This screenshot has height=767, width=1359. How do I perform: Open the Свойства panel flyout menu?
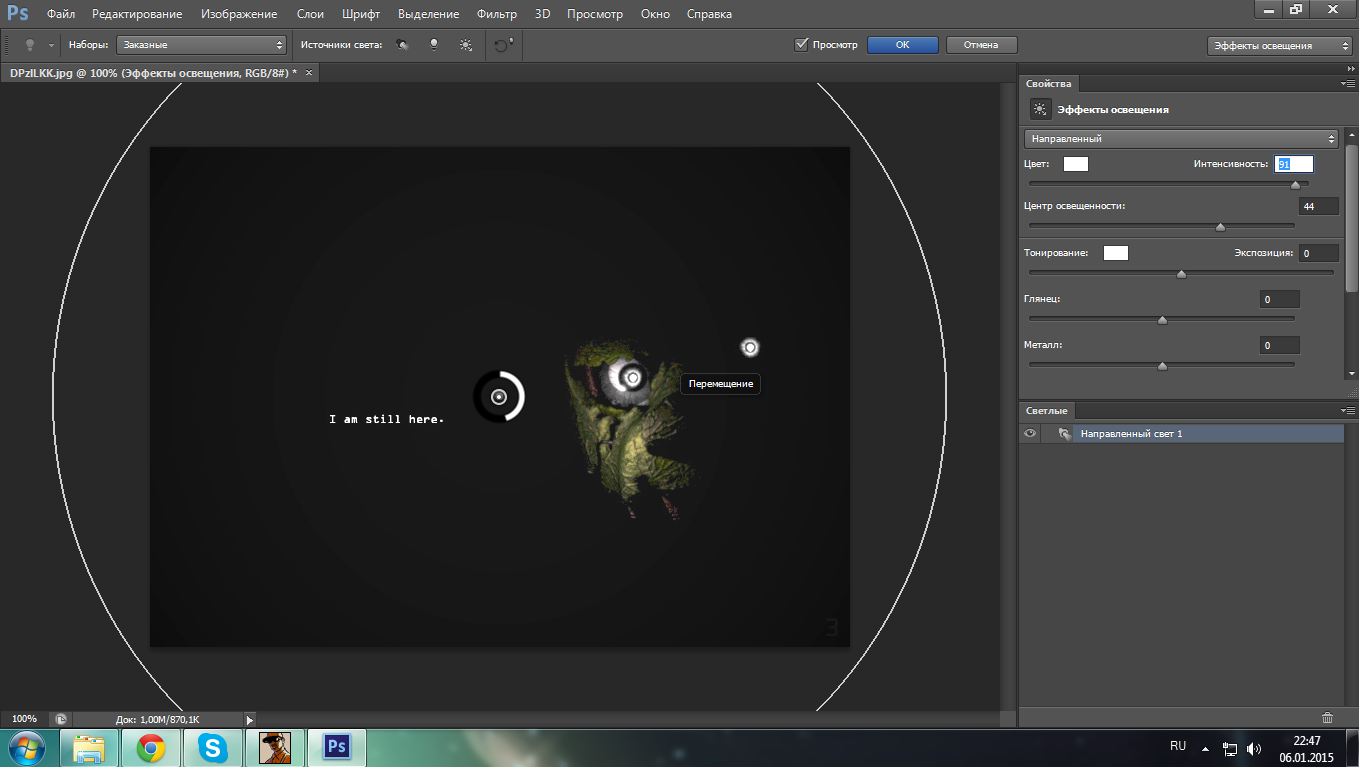(1346, 84)
